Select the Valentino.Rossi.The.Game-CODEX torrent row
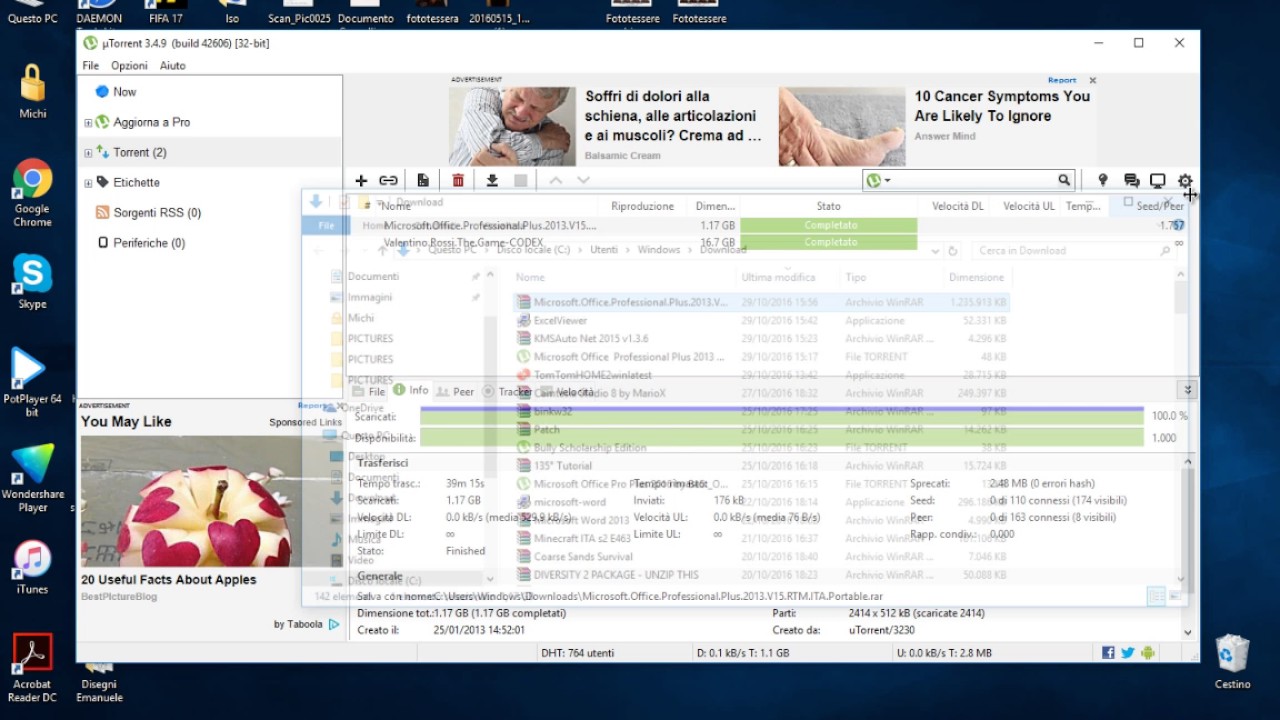Viewport: 1280px width, 720px height. pos(770,243)
